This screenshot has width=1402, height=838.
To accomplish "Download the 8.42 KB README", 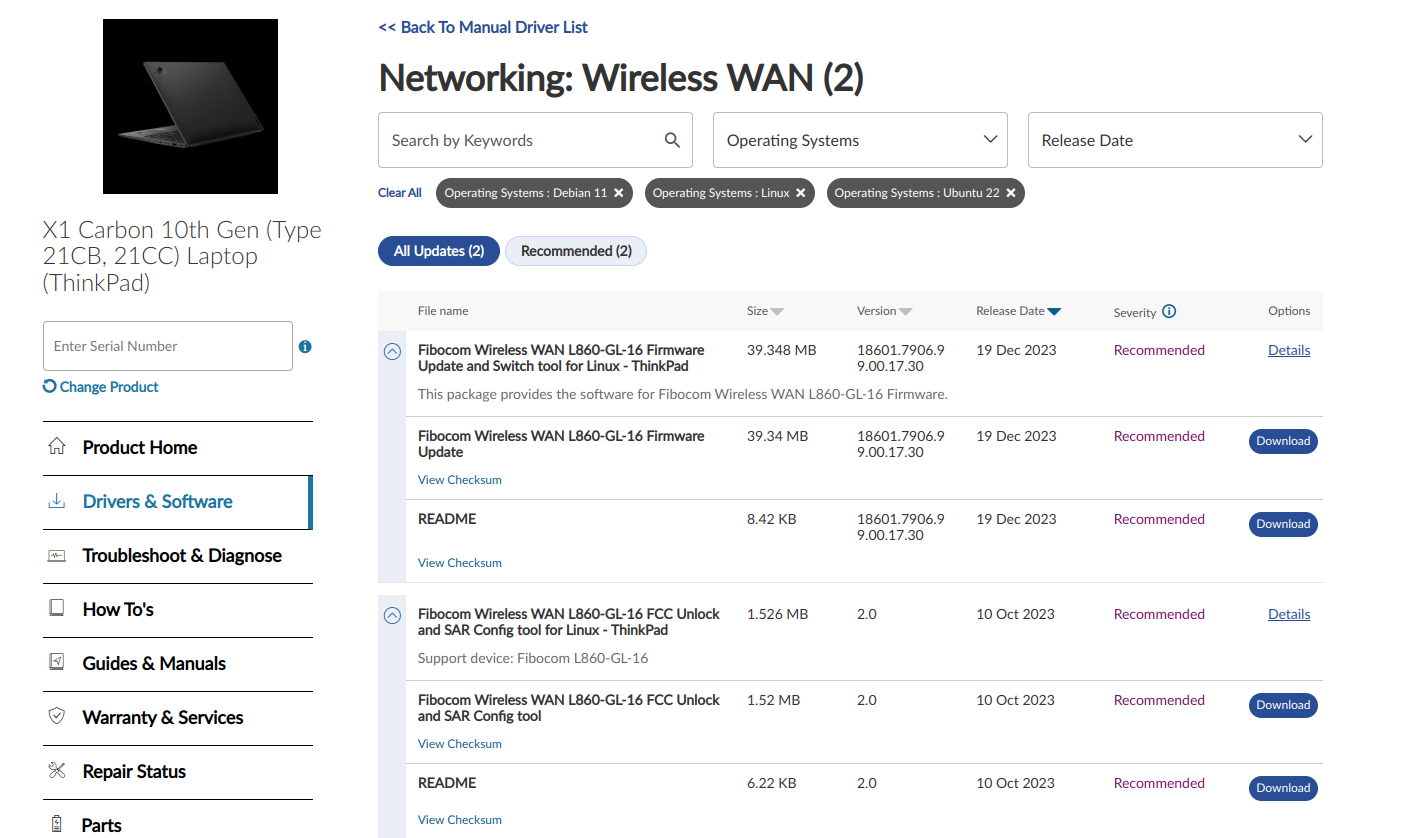I will tap(1283, 524).
